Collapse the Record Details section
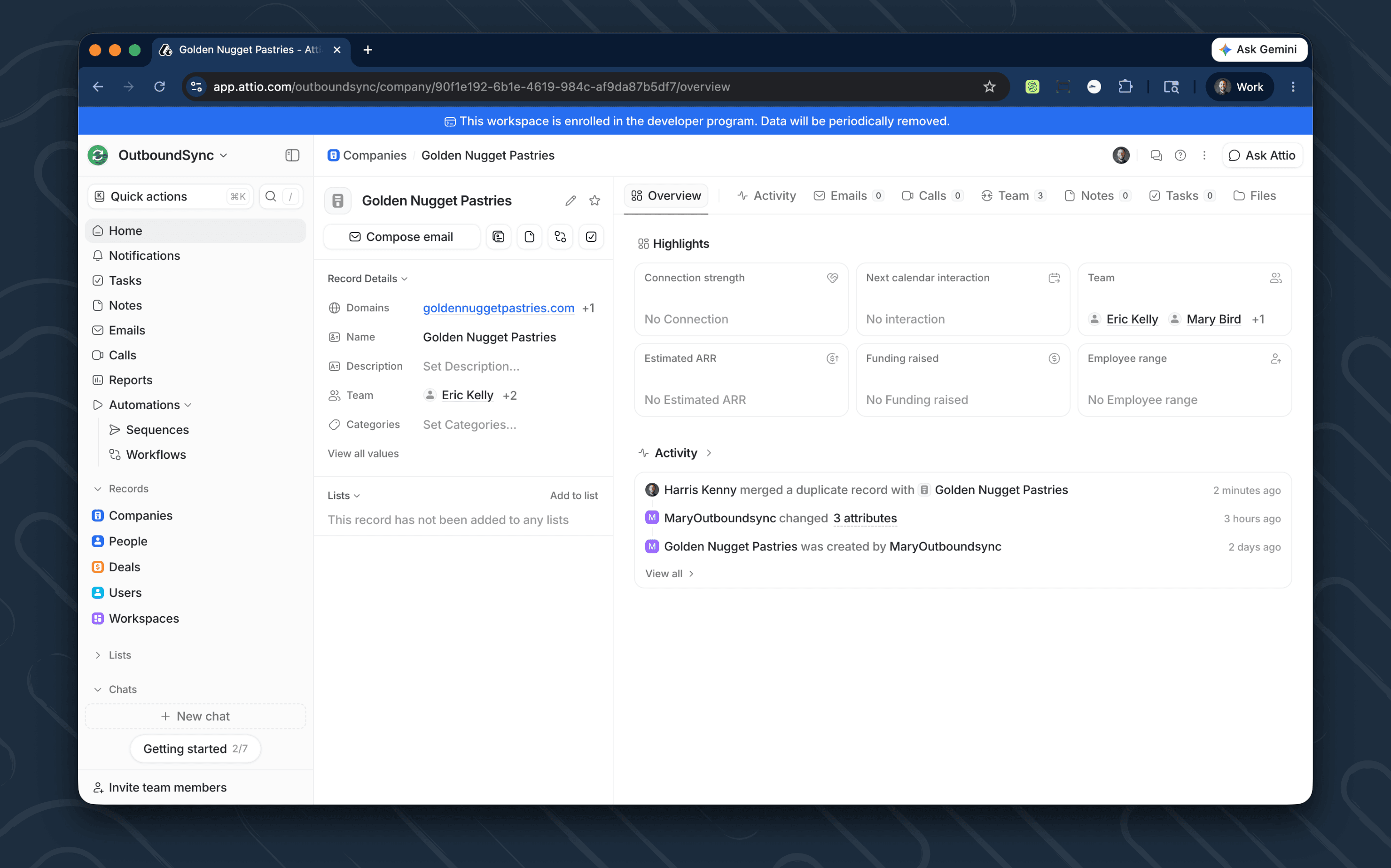 click(367, 279)
